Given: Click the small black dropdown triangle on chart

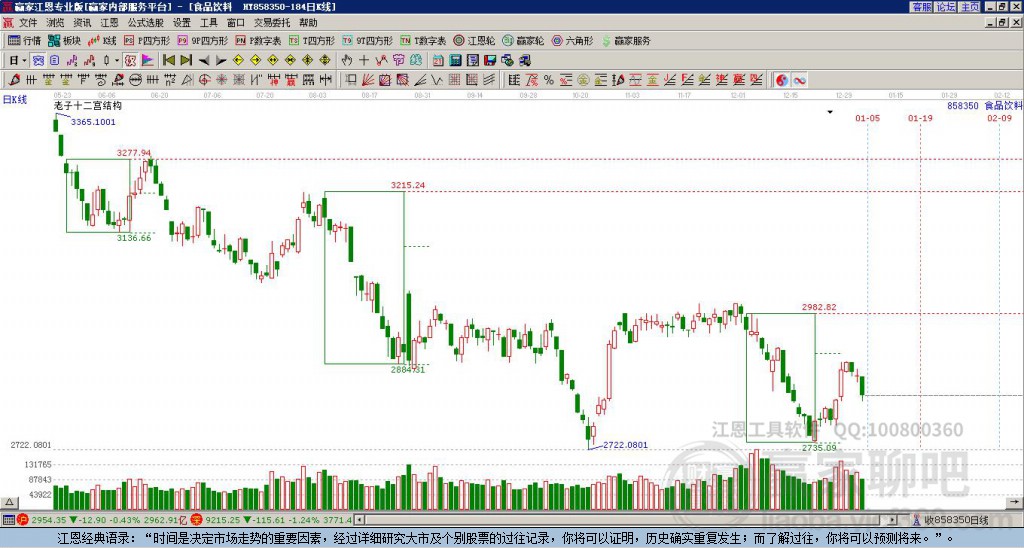Looking at the screenshot, I should (x=830, y=112).
